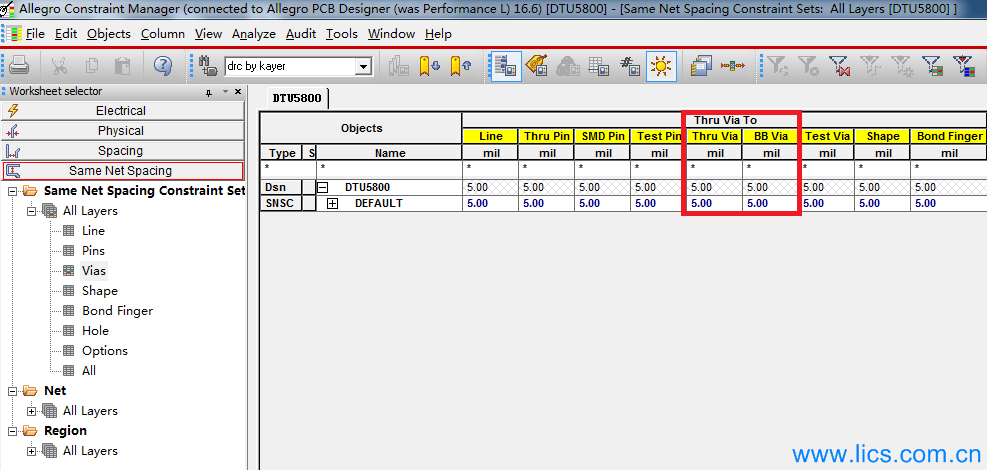Click grid table toolbar icon
This screenshot has height=470, width=987.
click(x=598, y=65)
